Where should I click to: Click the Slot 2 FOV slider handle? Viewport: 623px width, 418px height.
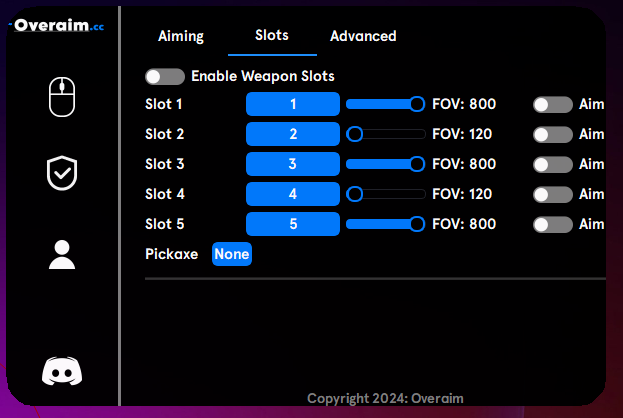(x=354, y=134)
